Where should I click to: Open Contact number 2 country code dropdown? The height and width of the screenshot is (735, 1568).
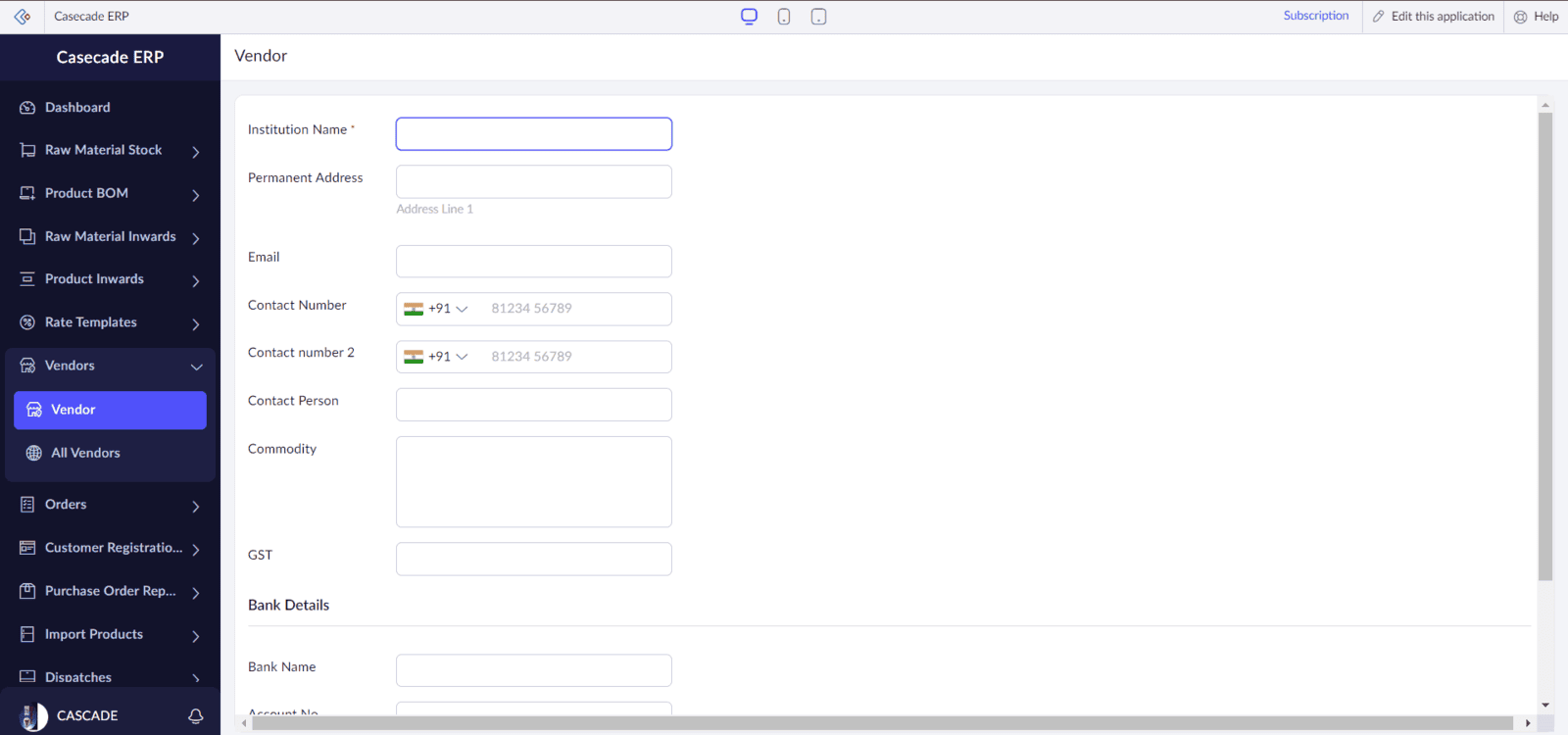point(437,357)
